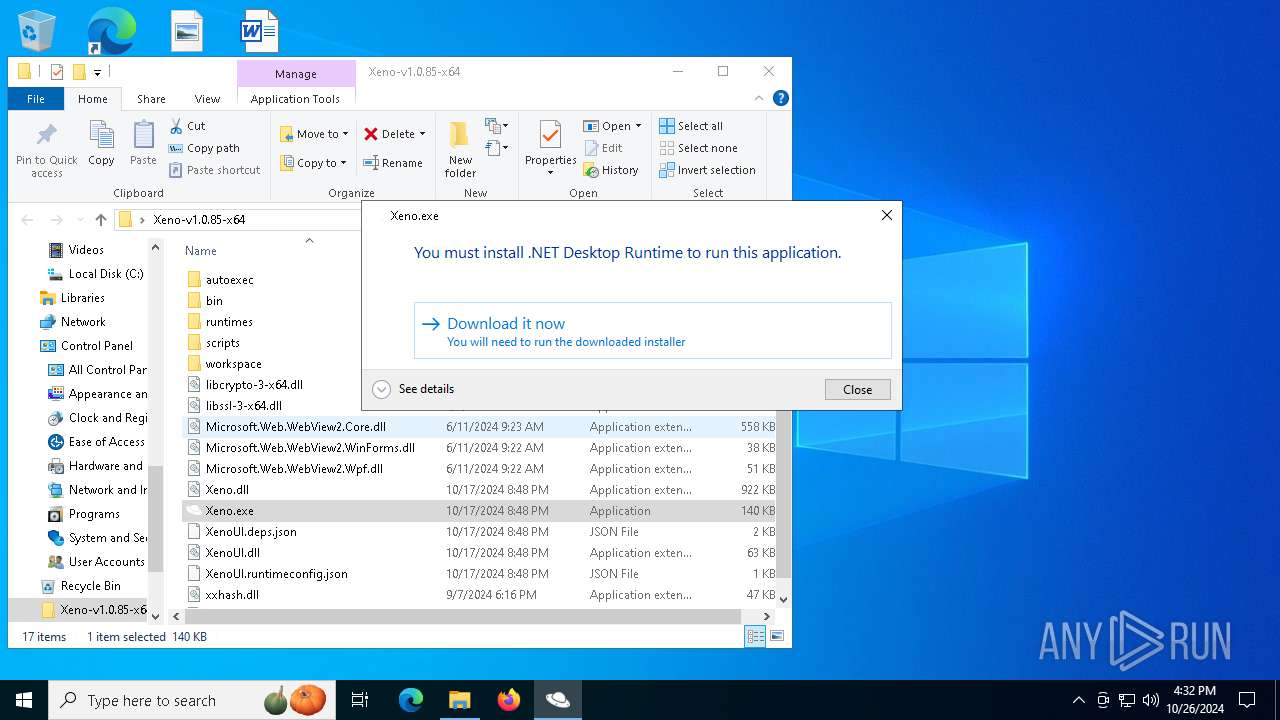Click Invert selection
The image size is (1280, 720).
707,170
